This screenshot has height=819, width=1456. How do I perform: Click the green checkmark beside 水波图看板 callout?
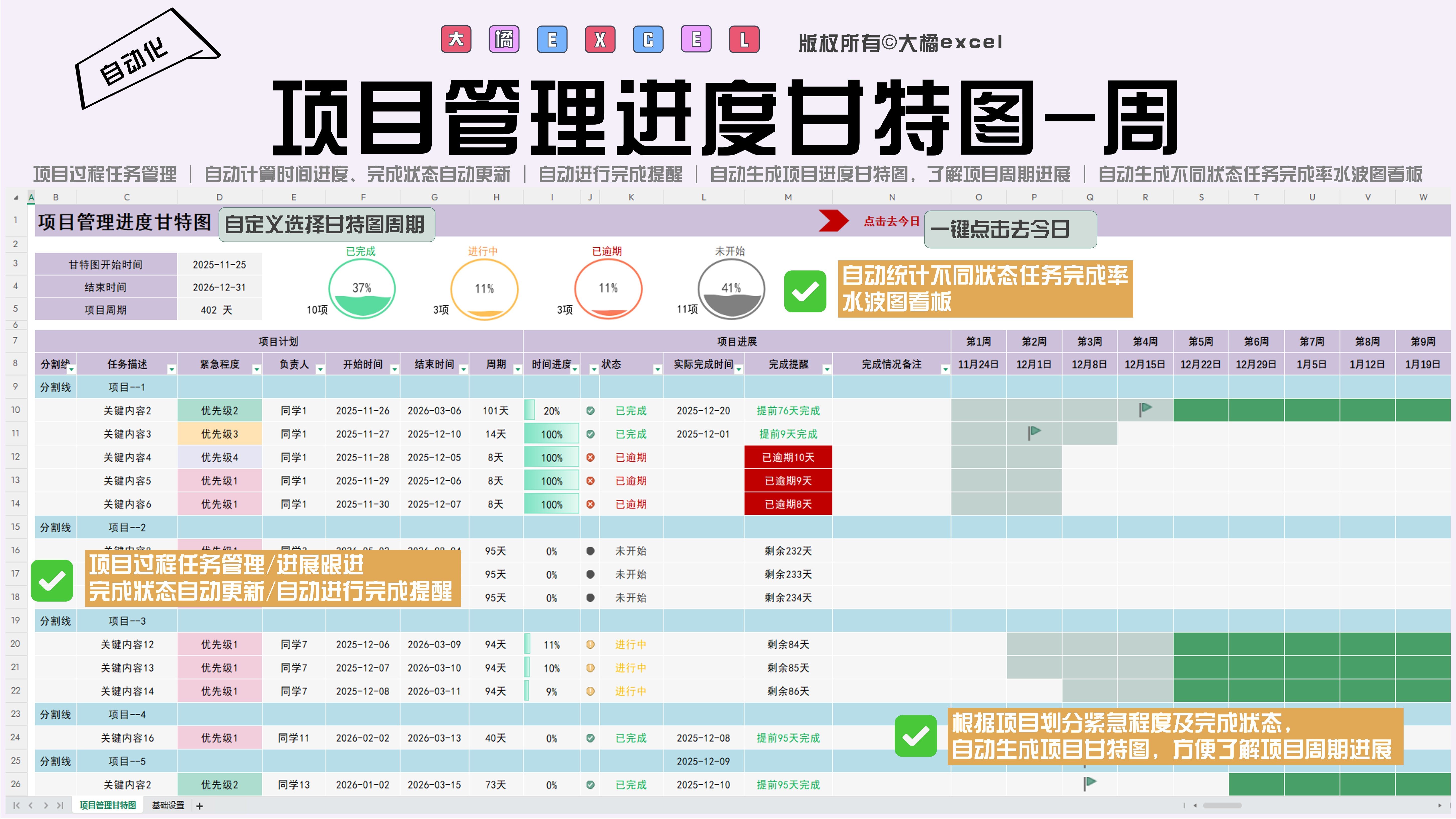point(805,291)
